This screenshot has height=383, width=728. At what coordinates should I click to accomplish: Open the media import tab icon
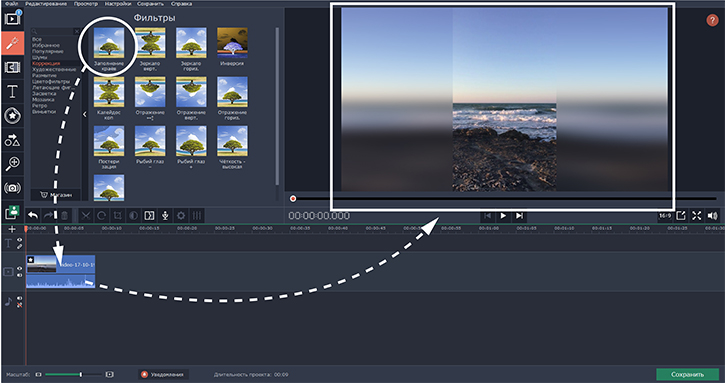pyautogui.click(x=13, y=19)
